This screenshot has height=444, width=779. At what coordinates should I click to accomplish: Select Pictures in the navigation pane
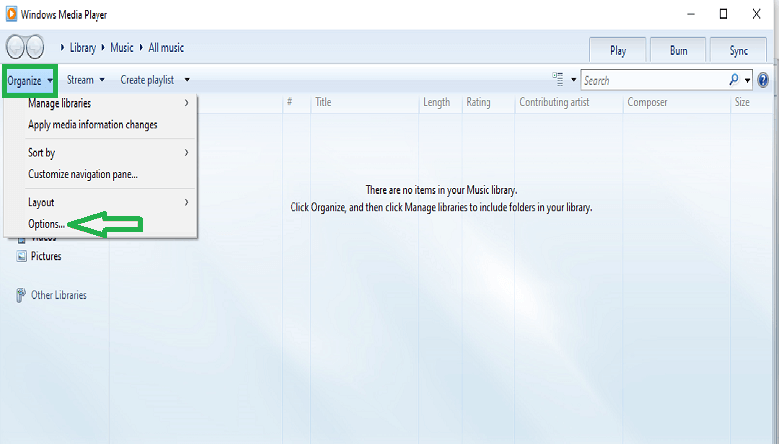pyautogui.click(x=46, y=256)
